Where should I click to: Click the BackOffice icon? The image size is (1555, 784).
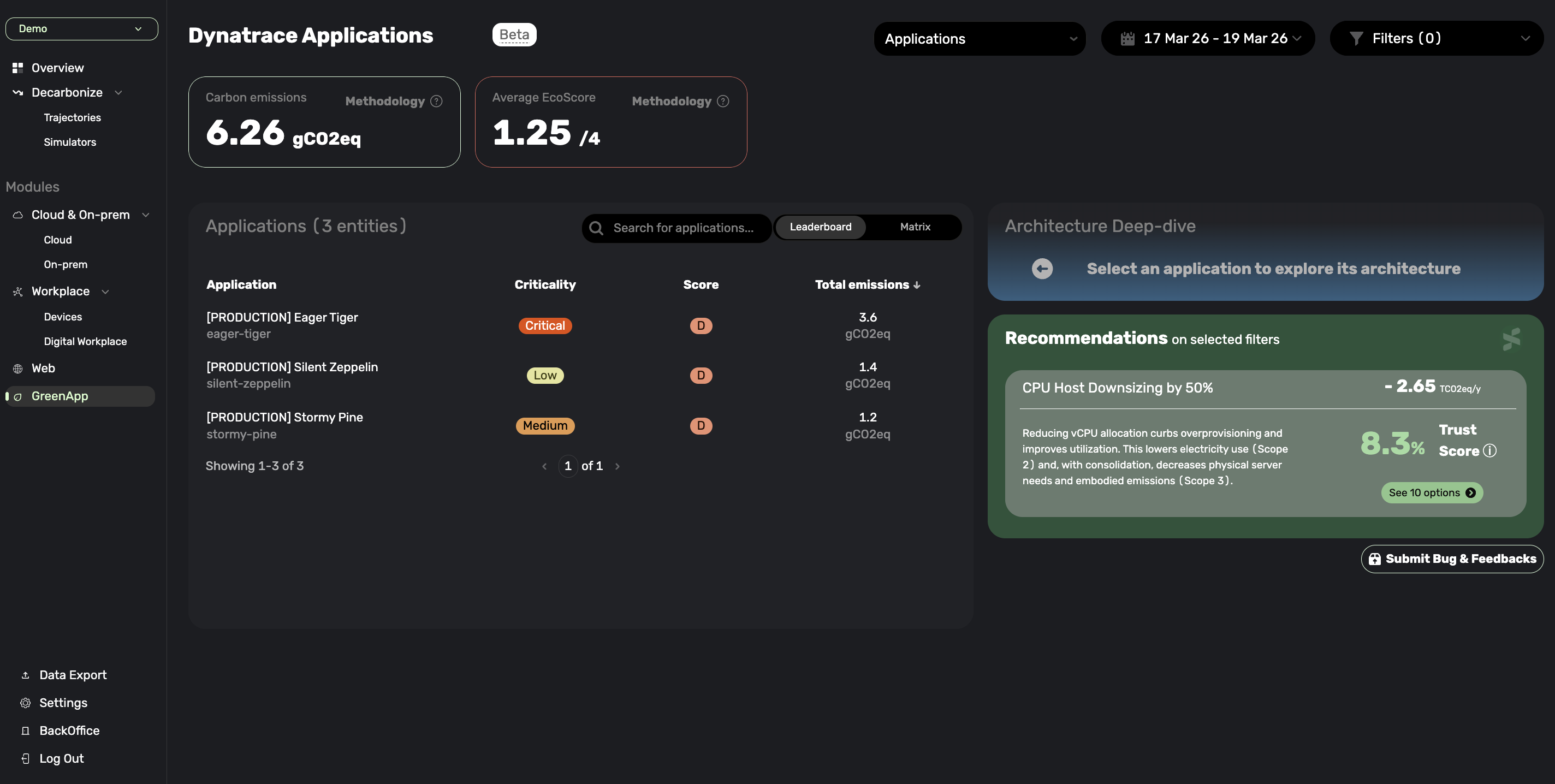pos(25,730)
